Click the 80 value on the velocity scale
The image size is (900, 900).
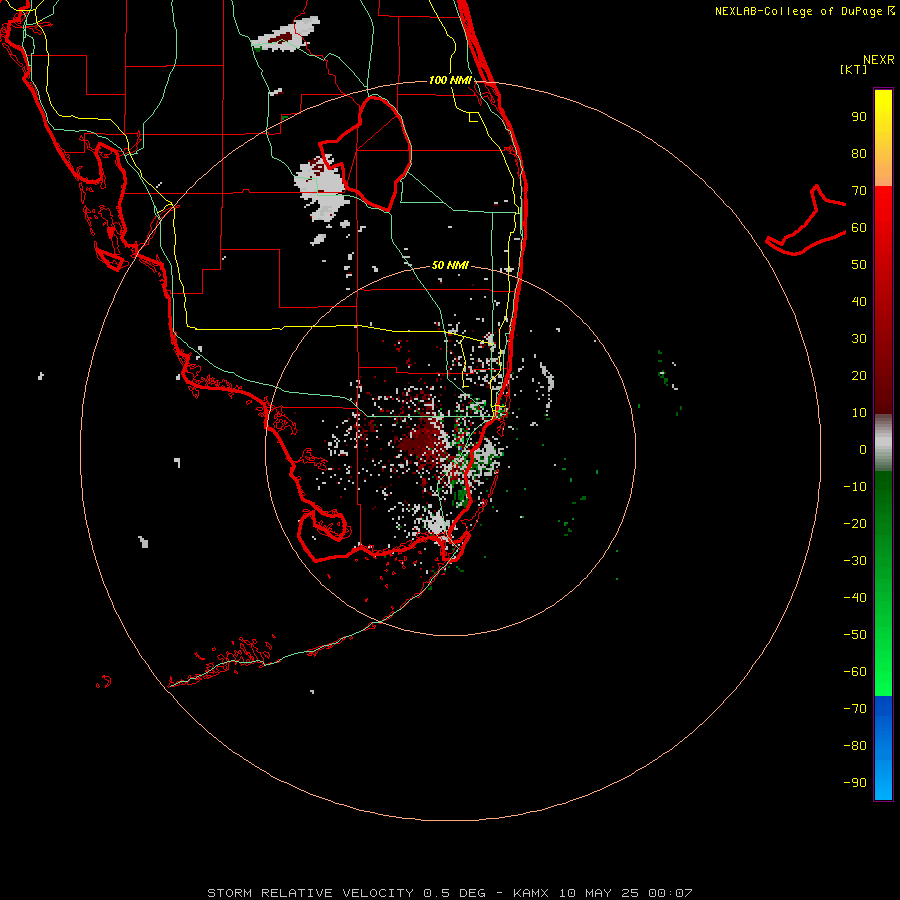click(859, 154)
